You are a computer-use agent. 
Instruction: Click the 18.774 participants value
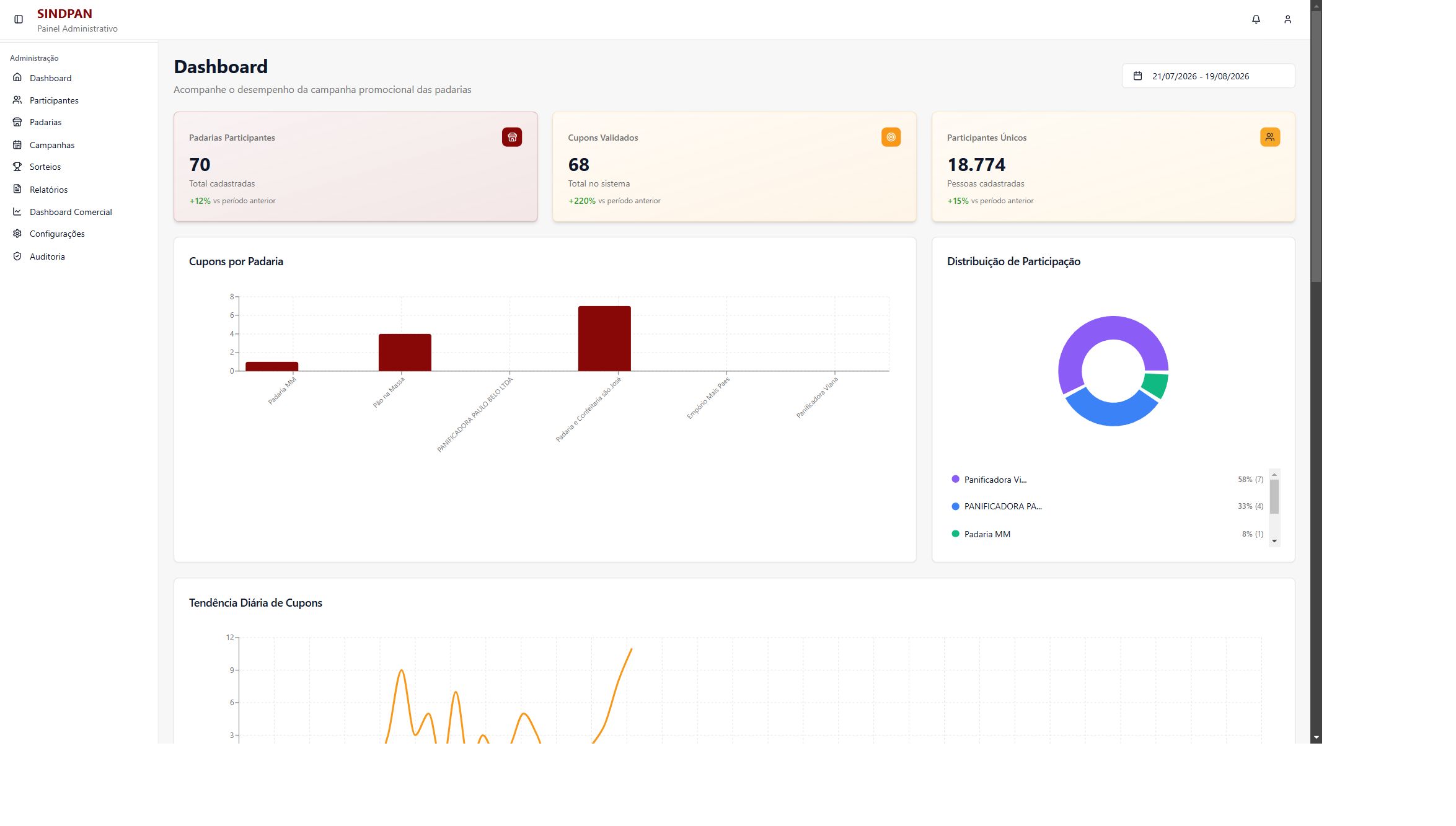coord(976,165)
